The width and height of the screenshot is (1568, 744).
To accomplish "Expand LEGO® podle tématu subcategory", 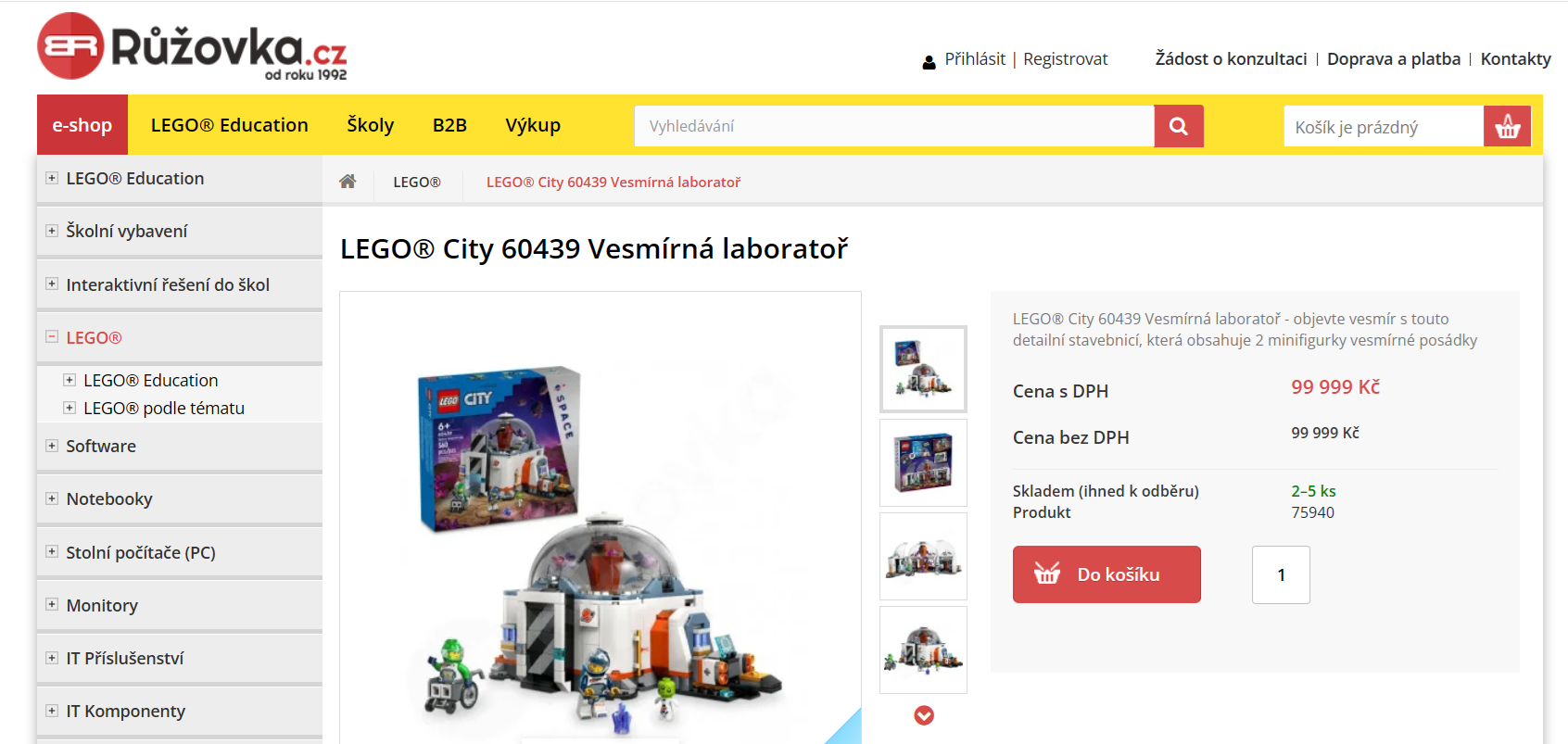I will pyautogui.click(x=70, y=408).
